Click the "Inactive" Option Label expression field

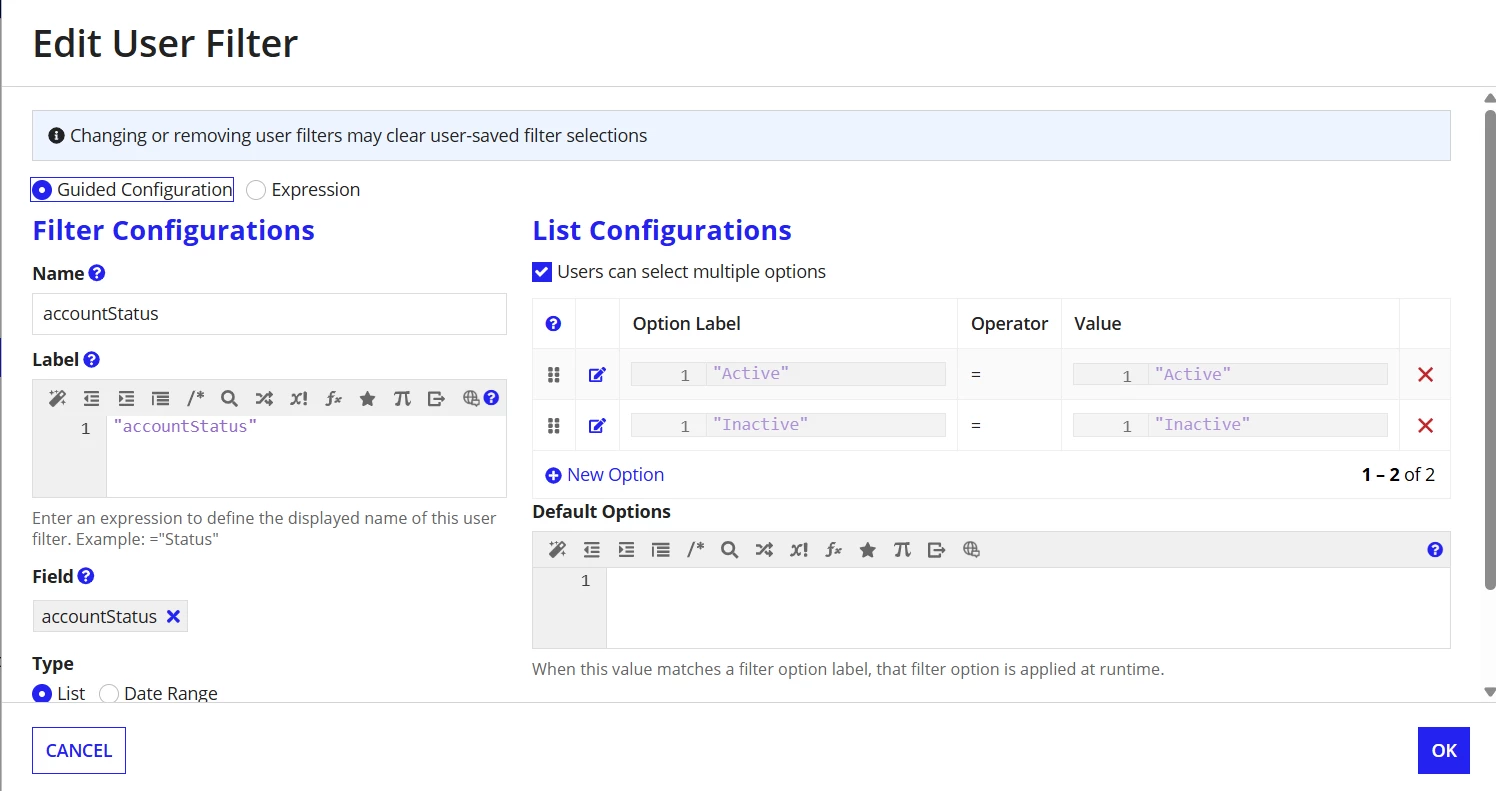[788, 425]
